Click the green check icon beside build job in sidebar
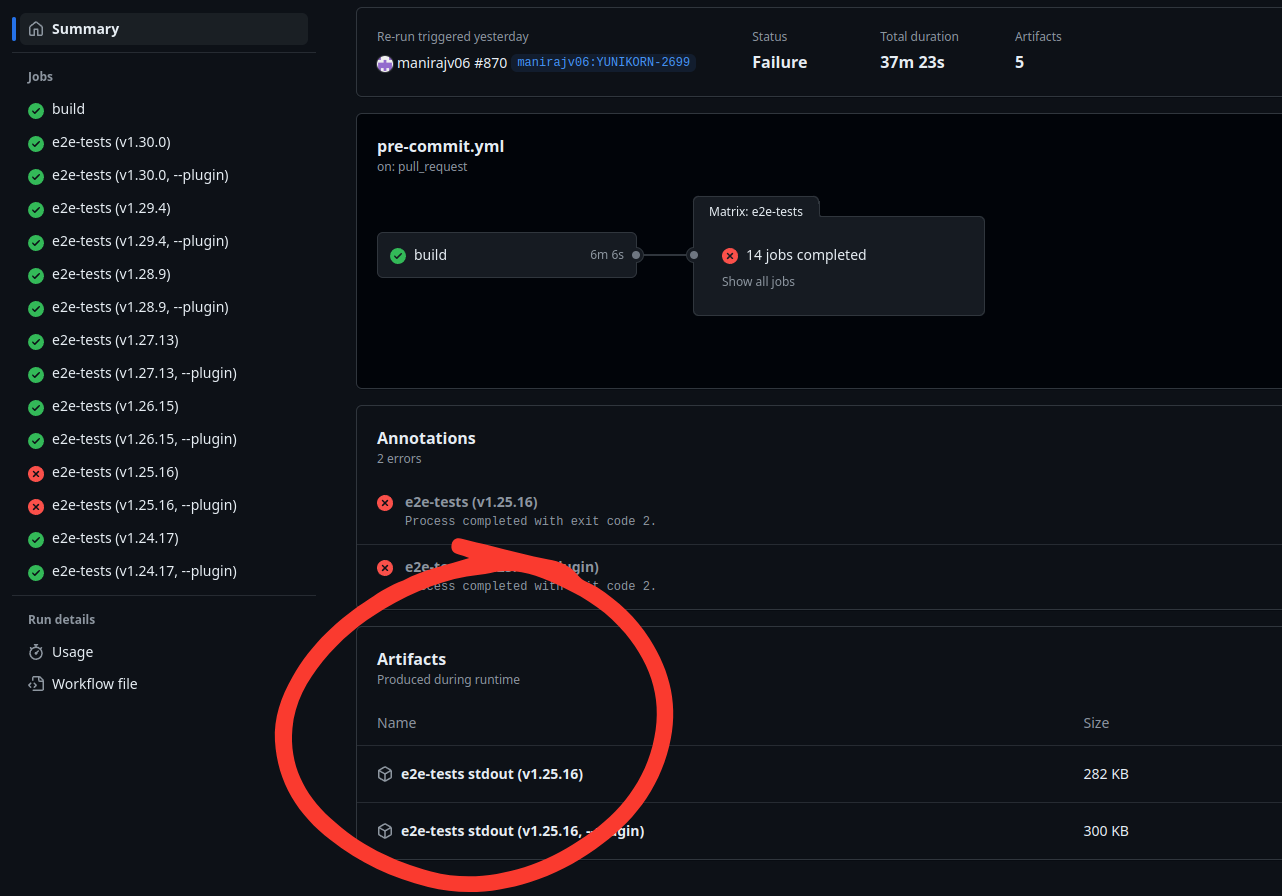Image resolution: width=1282 pixels, height=896 pixels. pyautogui.click(x=36, y=110)
